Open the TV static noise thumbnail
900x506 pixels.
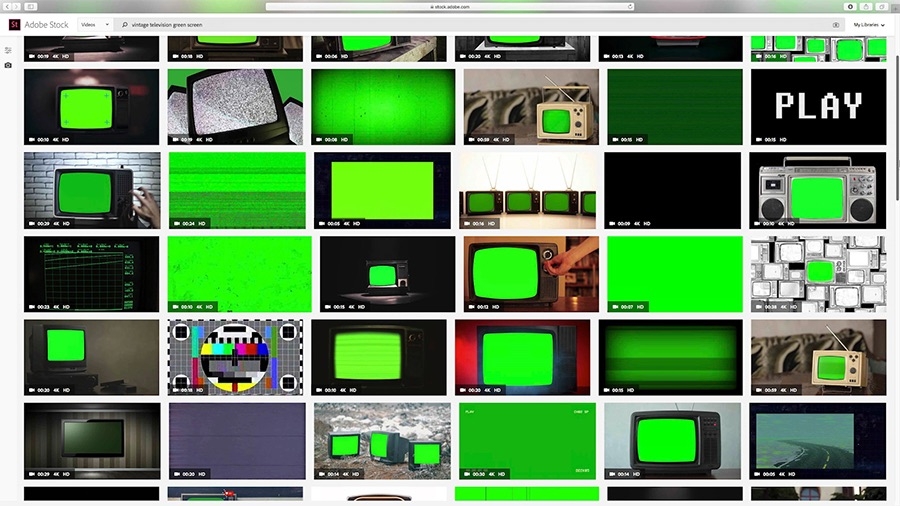coord(235,107)
